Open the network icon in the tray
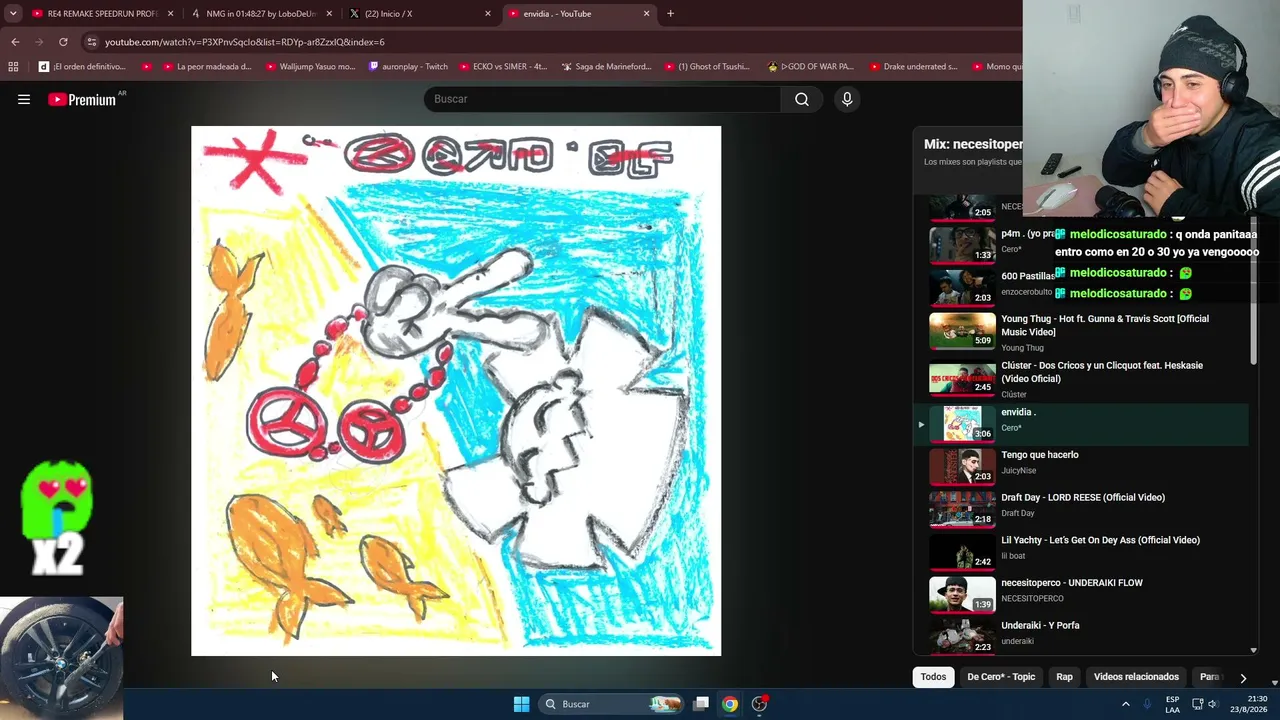This screenshot has height=720, width=1280. 1197,704
